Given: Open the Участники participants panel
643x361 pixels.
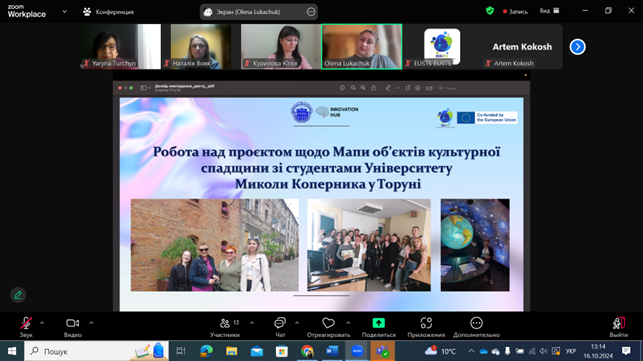Looking at the screenshot, I should click(x=225, y=327).
